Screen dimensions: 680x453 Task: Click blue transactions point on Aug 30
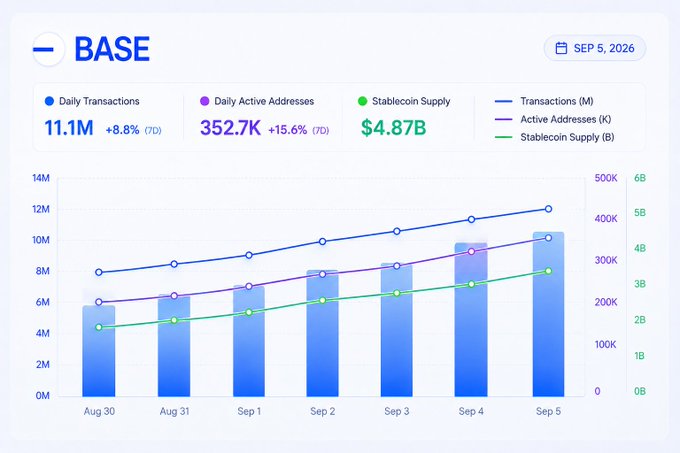pos(99,272)
